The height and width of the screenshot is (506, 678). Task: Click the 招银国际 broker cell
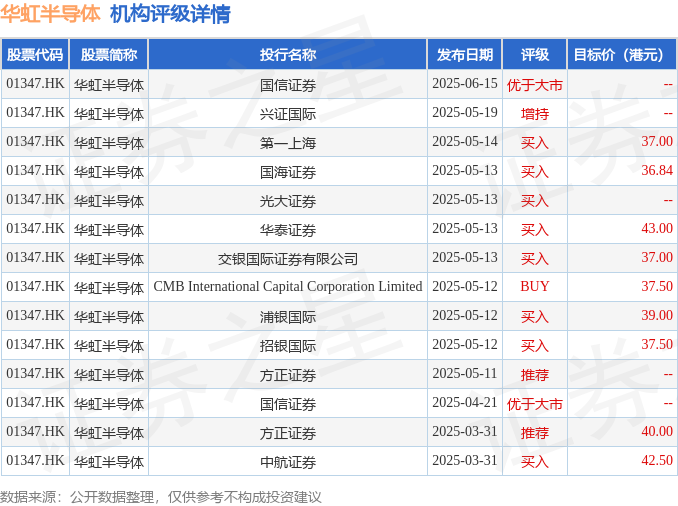point(288,346)
